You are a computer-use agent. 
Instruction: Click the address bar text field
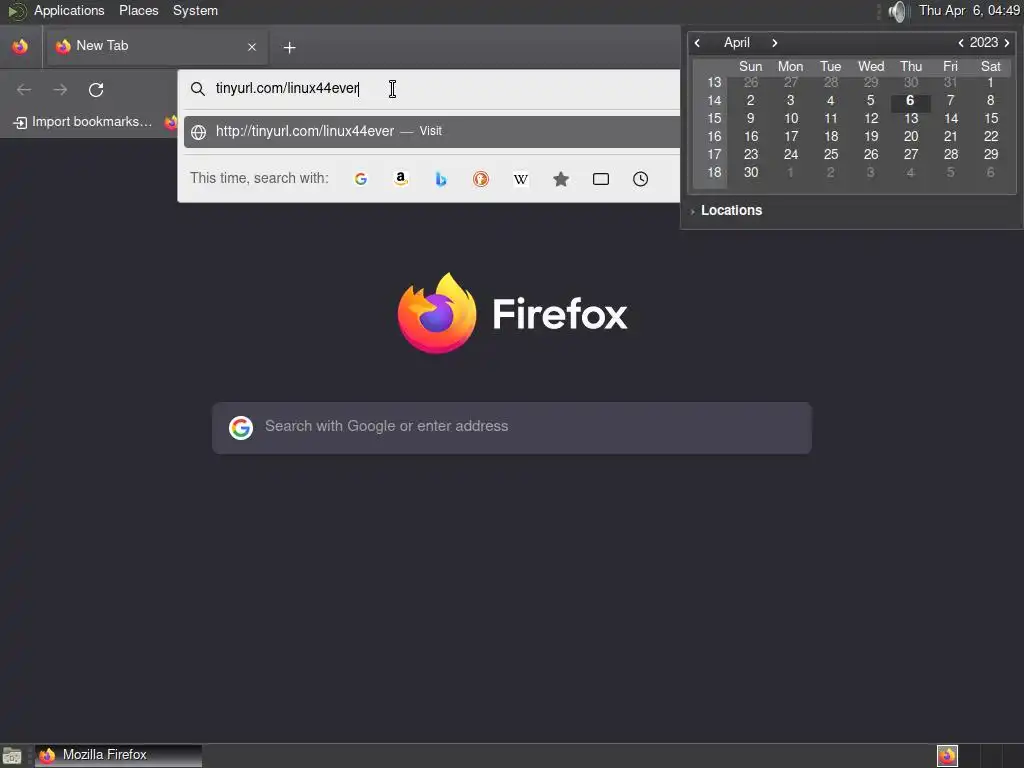point(431,88)
